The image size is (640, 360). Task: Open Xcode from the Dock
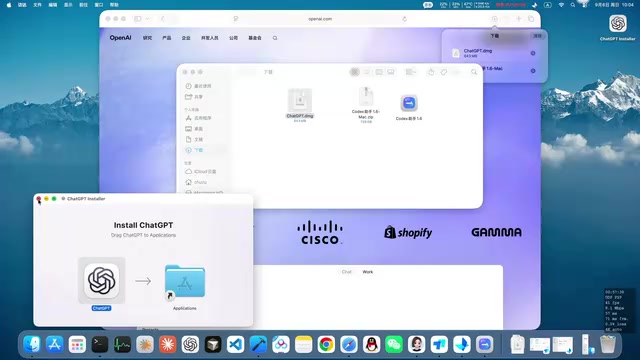tap(258, 344)
